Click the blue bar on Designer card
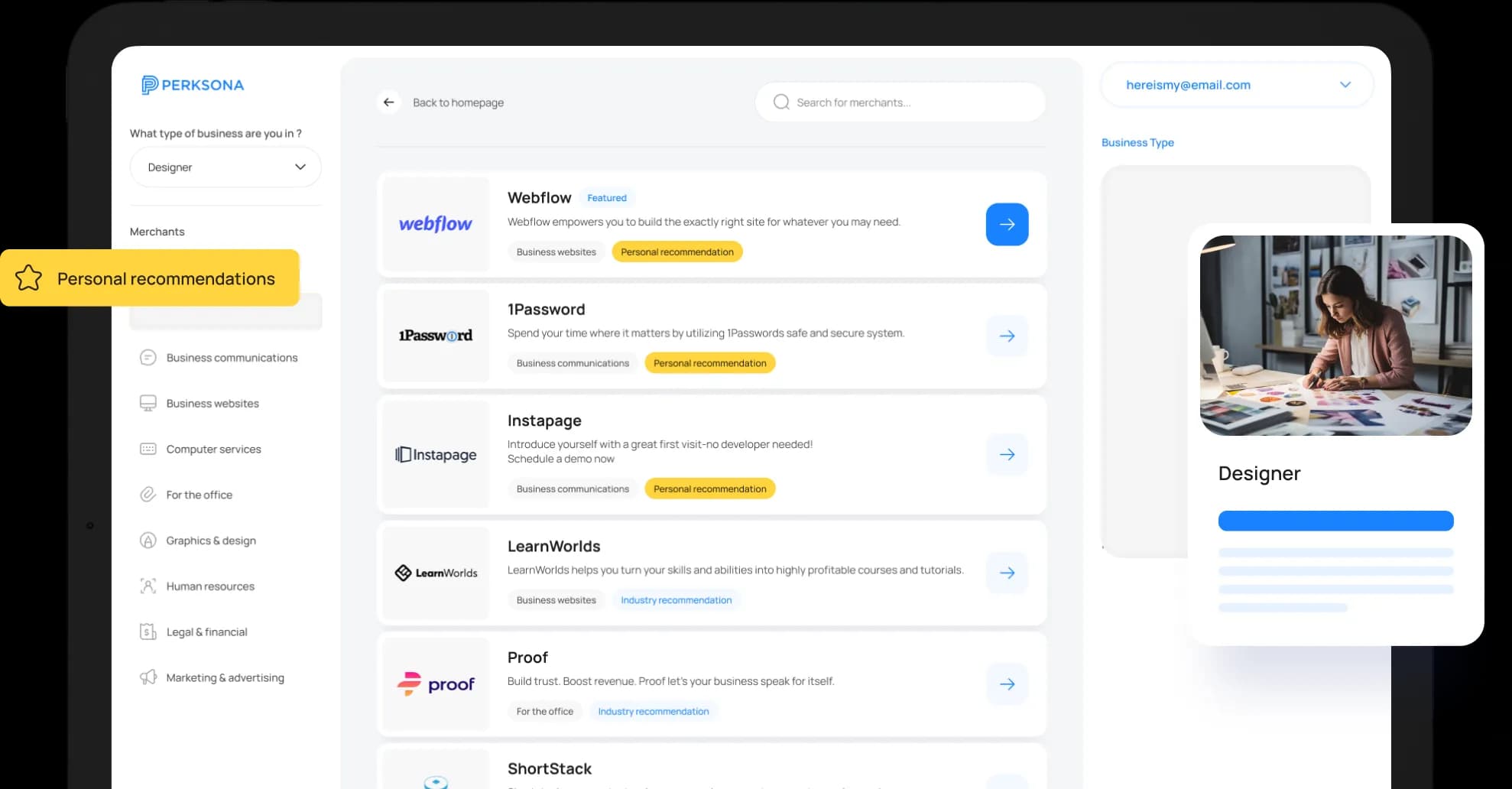 [1335, 521]
